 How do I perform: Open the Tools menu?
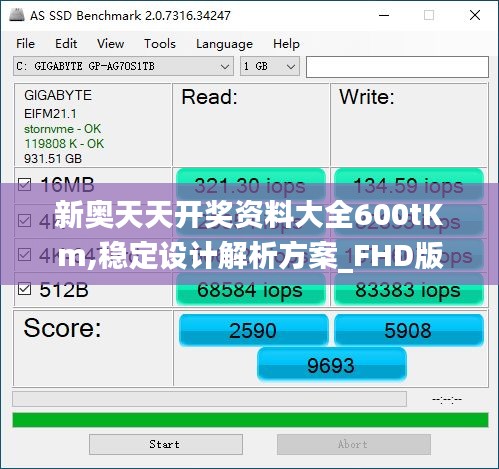click(160, 44)
